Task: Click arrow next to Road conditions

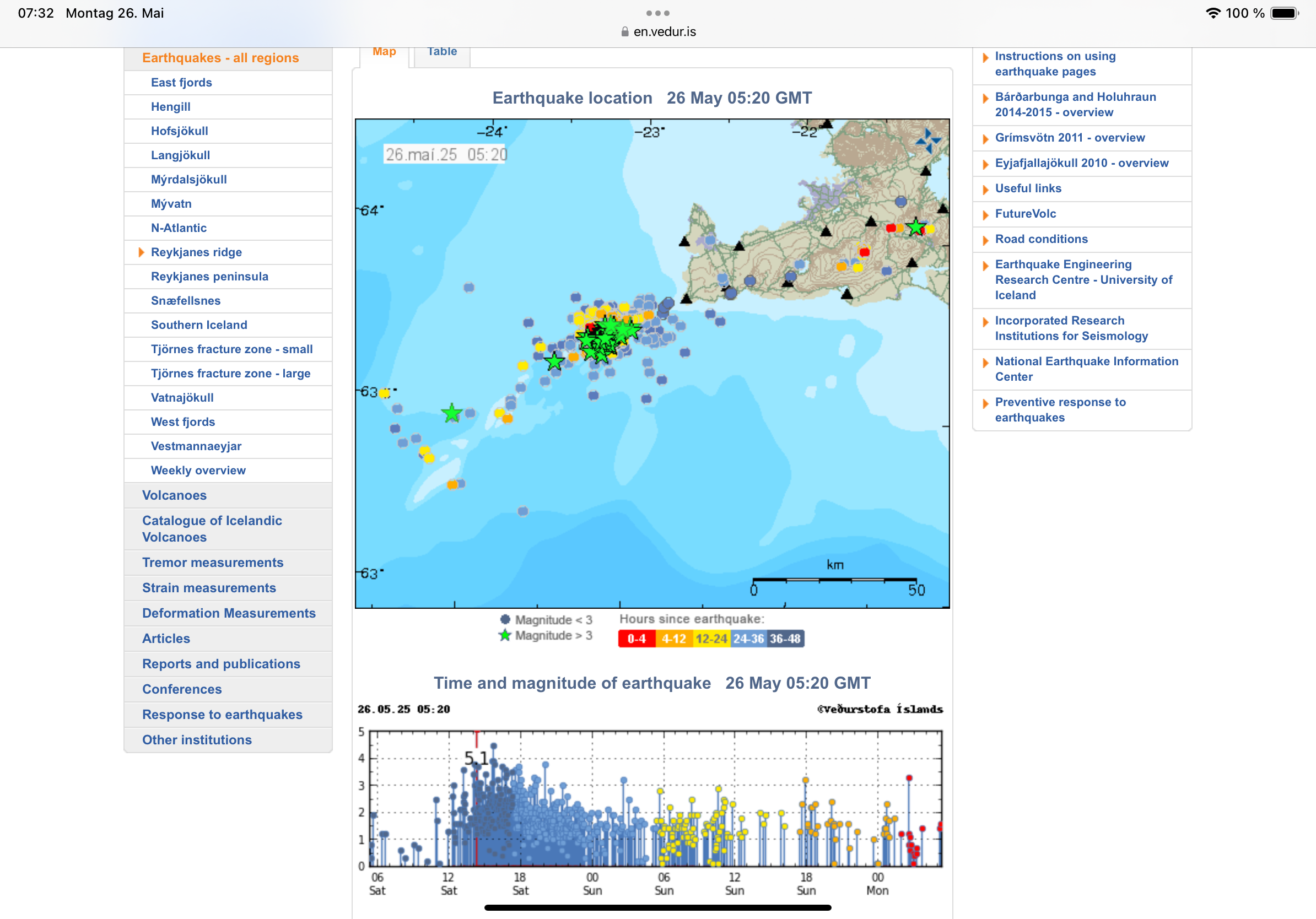Action: (985, 240)
